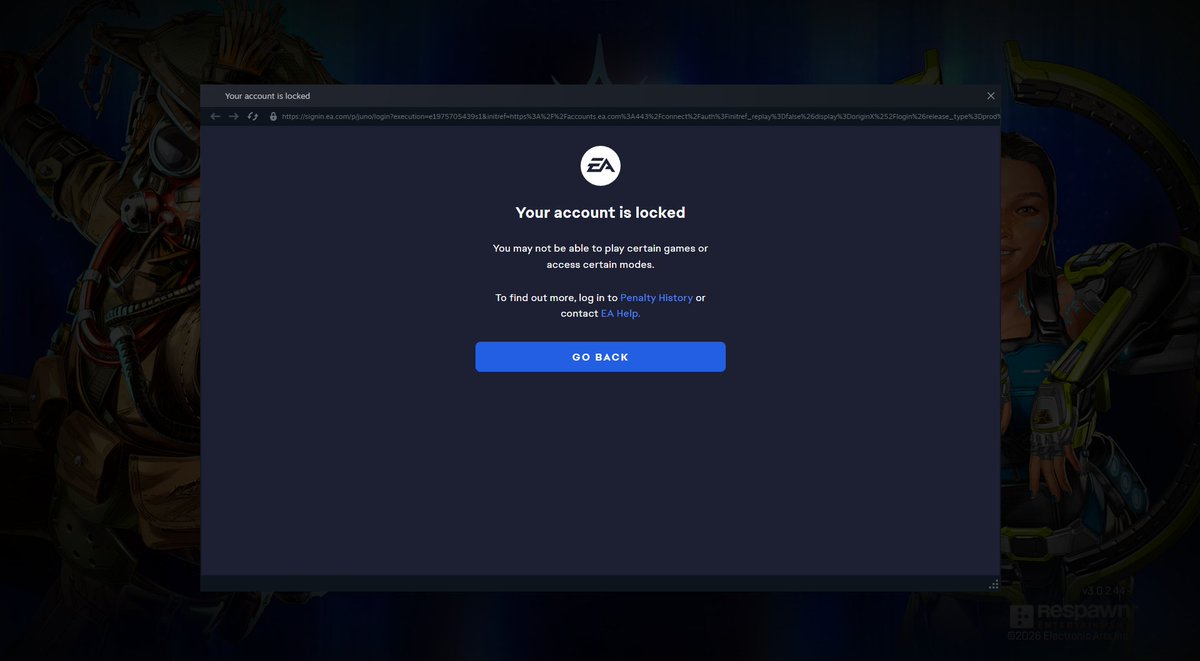
Task: Click the window resize grip
Action: (993, 584)
